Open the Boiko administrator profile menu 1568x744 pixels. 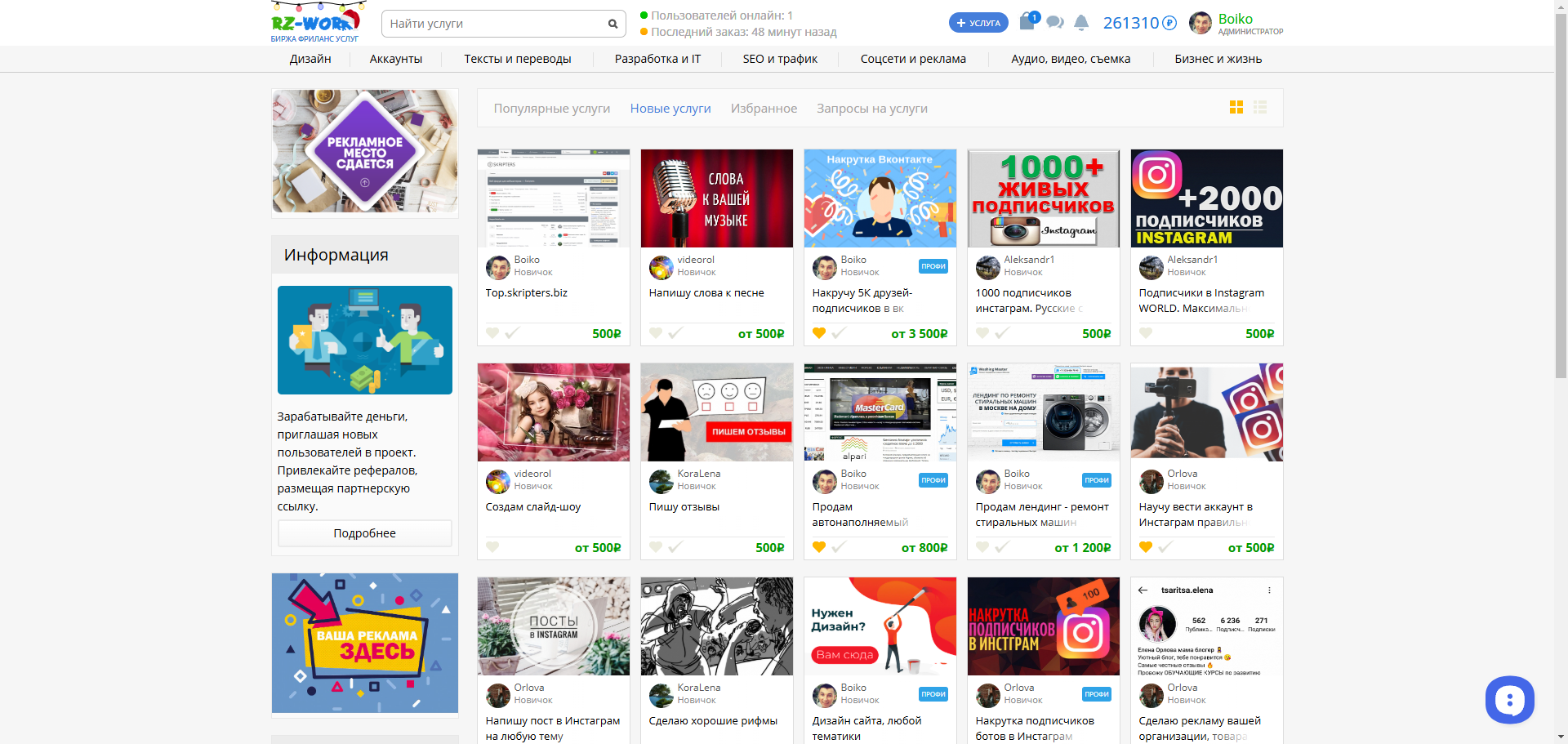(x=1236, y=23)
